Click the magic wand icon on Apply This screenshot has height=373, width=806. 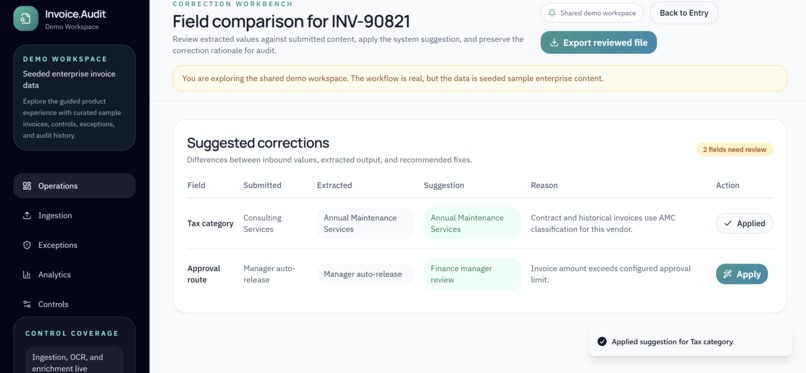click(x=727, y=274)
